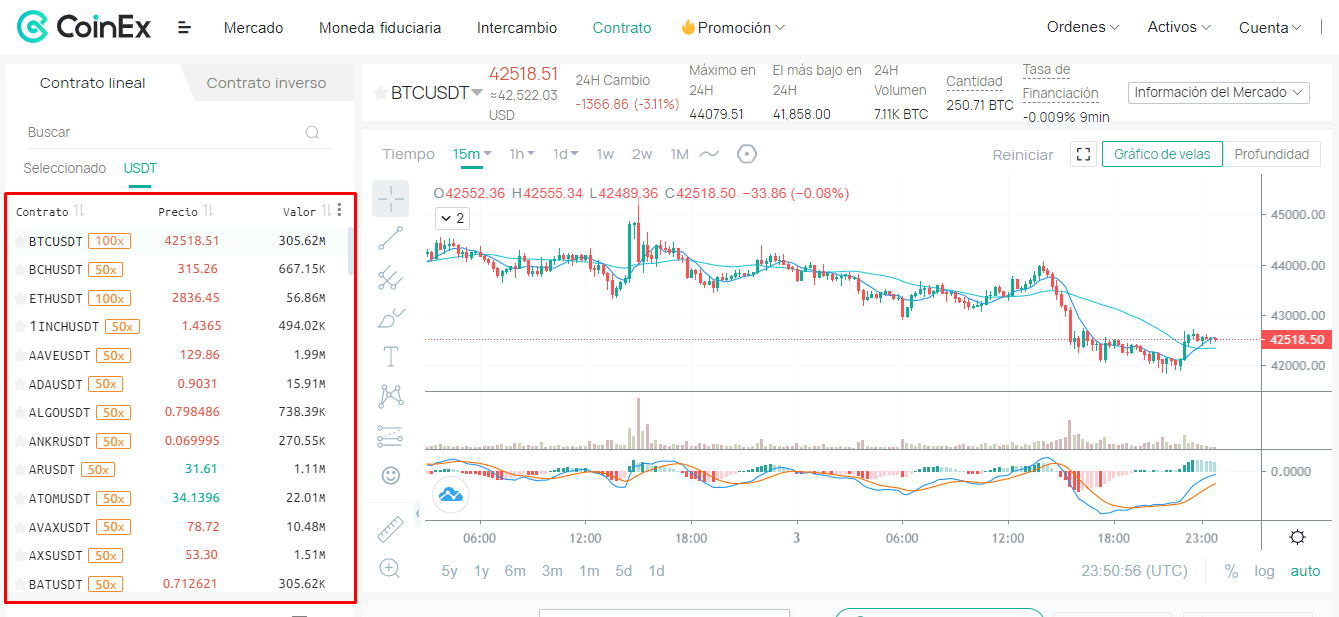
Task: Select the 1INCHUSDT contract row
Action: pos(178,326)
